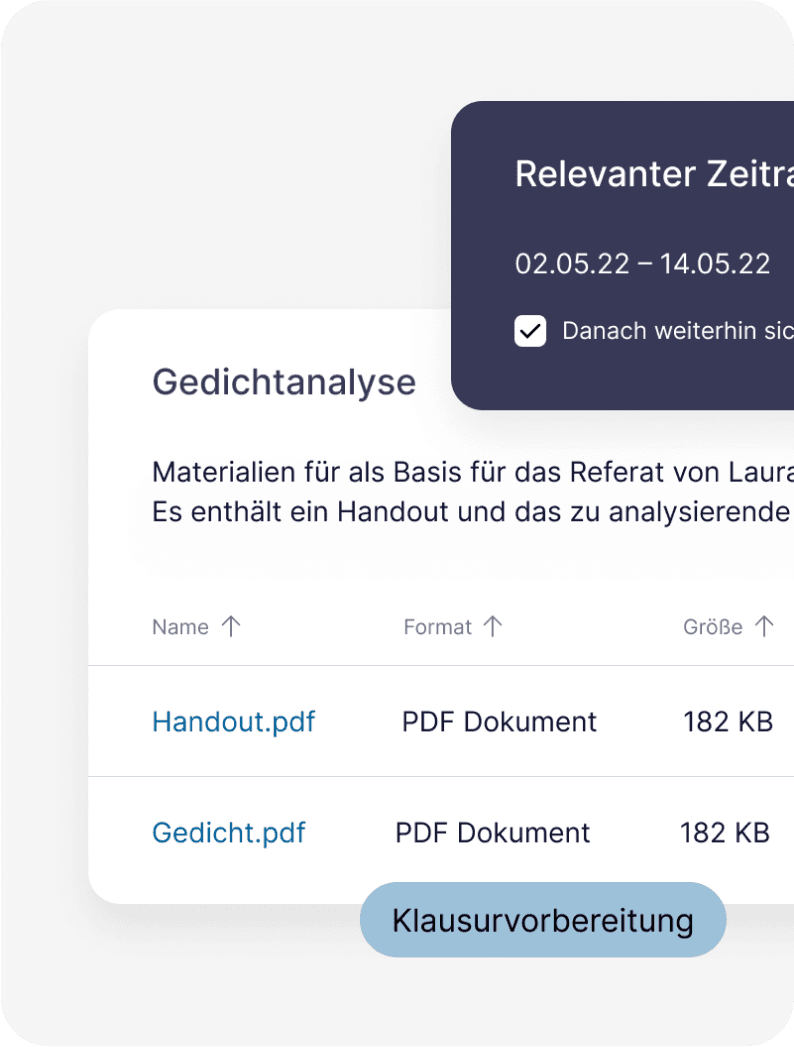Click the sort arrow next to Name
Viewport: 794px width, 1047px height.
pyautogui.click(x=231, y=627)
